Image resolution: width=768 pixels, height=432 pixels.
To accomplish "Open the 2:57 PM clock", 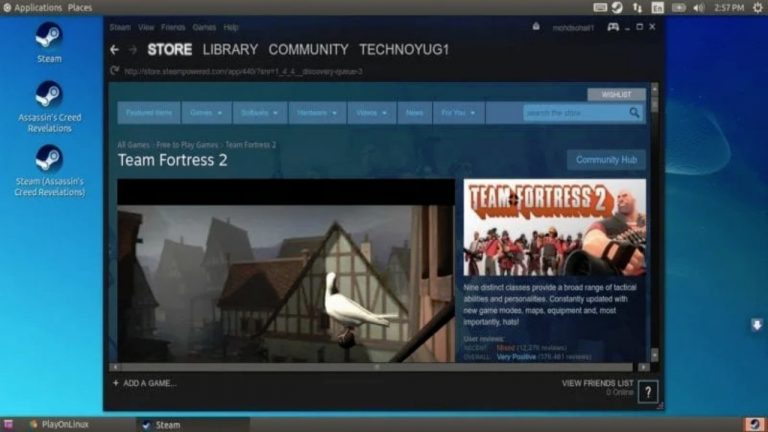I will tap(729, 7).
